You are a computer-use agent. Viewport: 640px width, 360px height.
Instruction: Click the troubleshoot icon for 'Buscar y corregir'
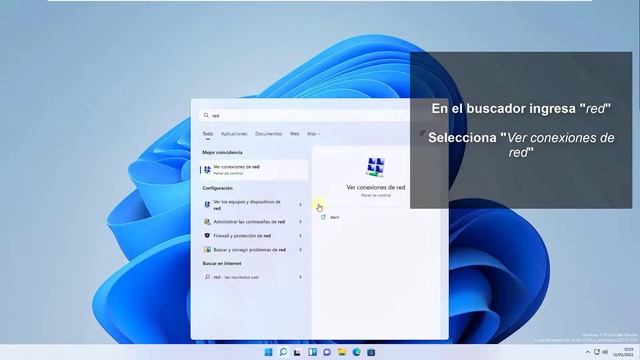207,250
